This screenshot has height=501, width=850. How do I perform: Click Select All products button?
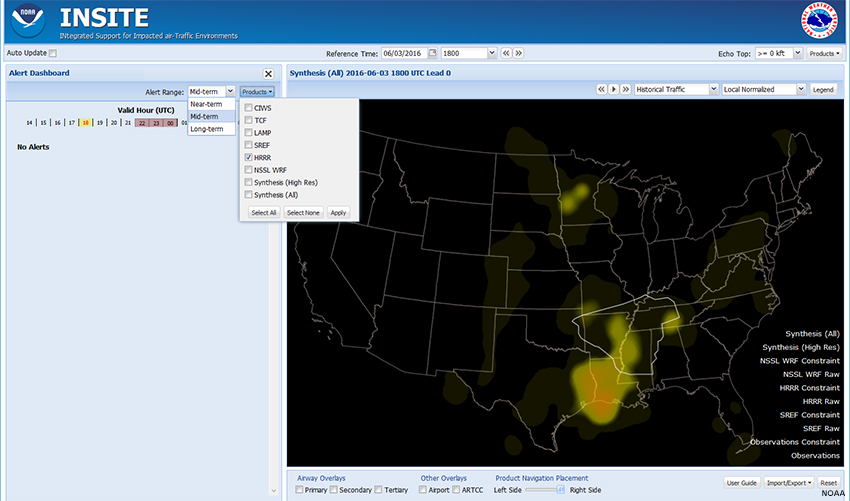click(264, 213)
